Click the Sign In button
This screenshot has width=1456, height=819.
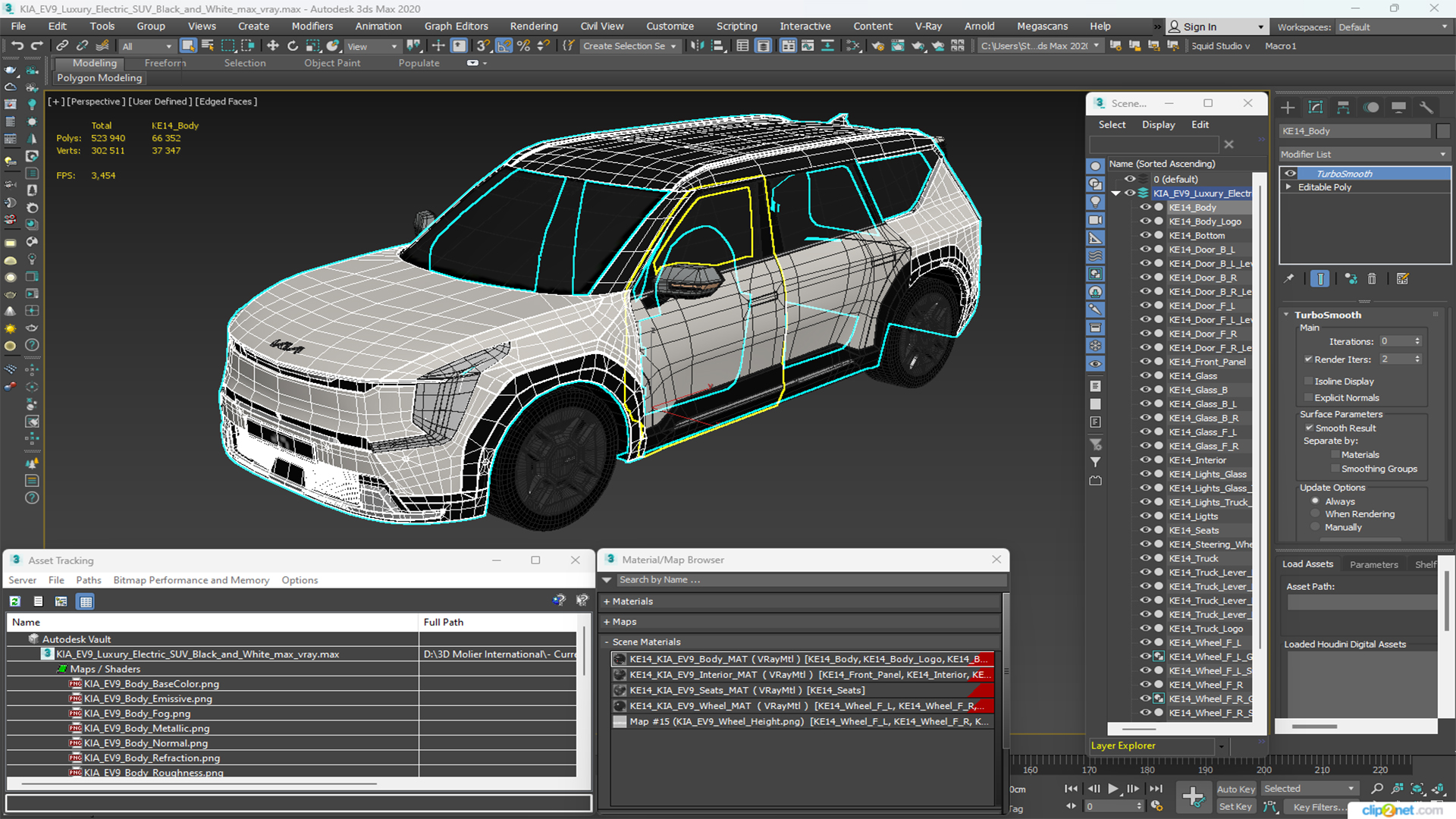pyautogui.click(x=1217, y=27)
